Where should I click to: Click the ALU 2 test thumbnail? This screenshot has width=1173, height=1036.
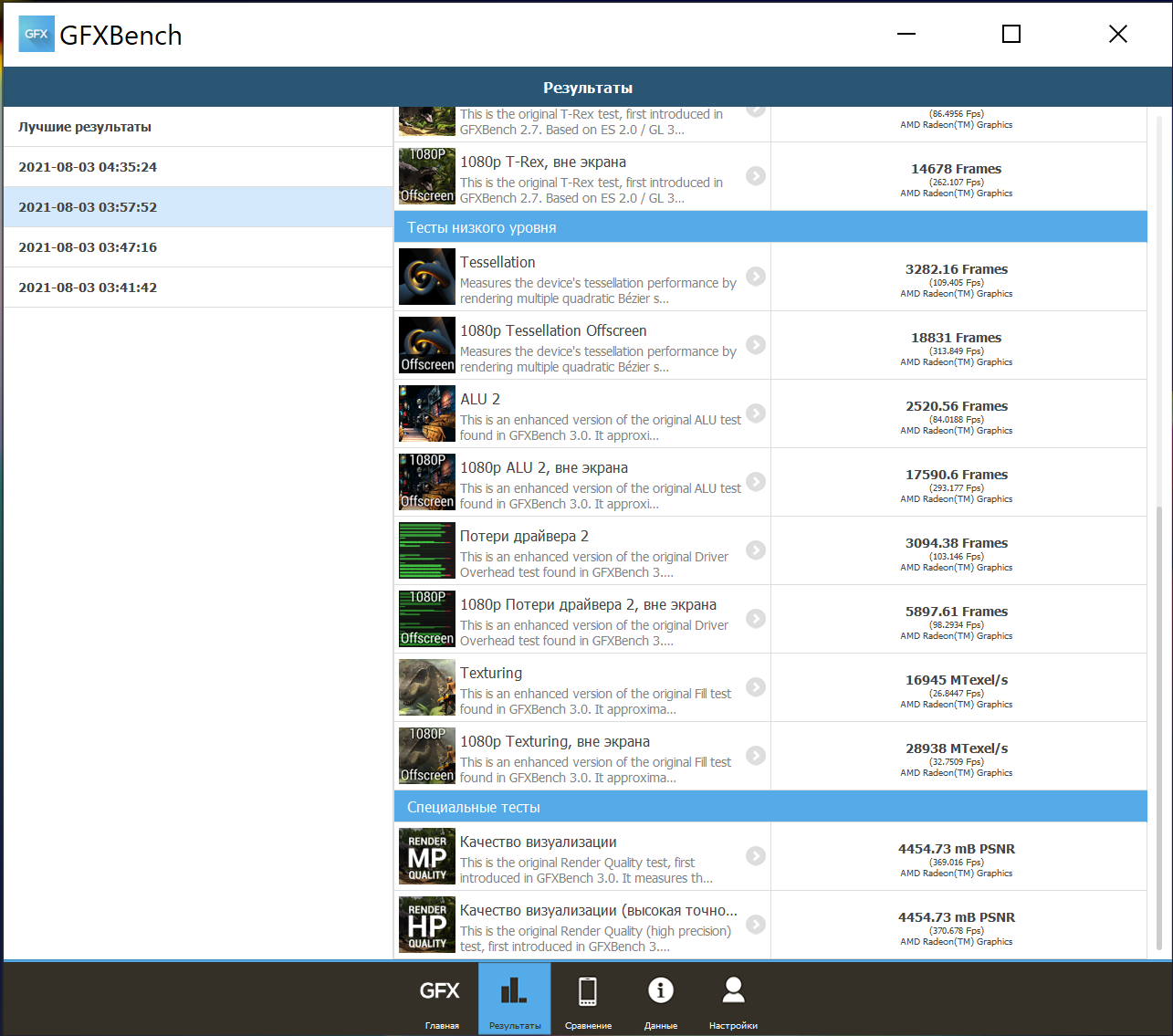(427, 413)
